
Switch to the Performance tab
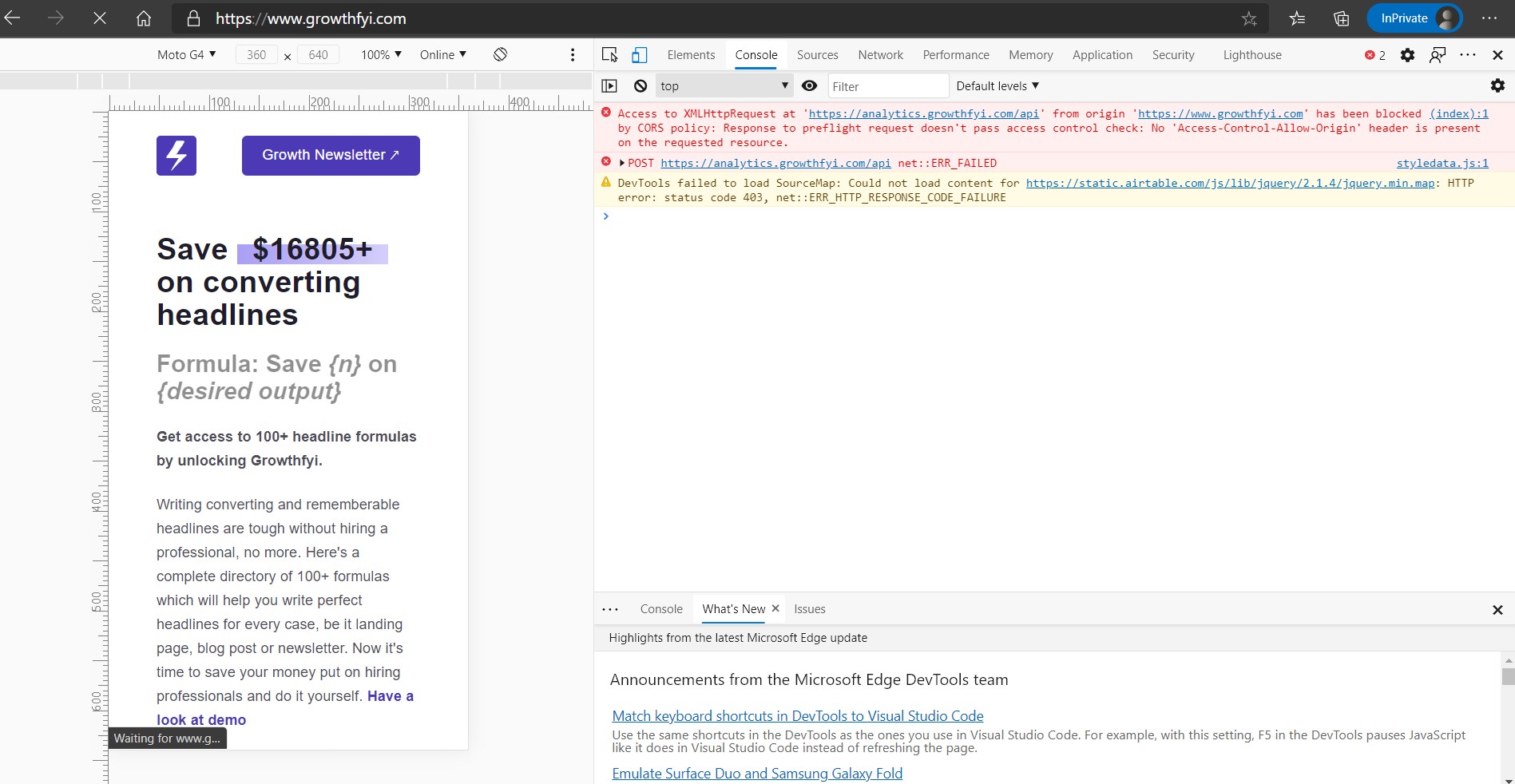[x=956, y=55]
